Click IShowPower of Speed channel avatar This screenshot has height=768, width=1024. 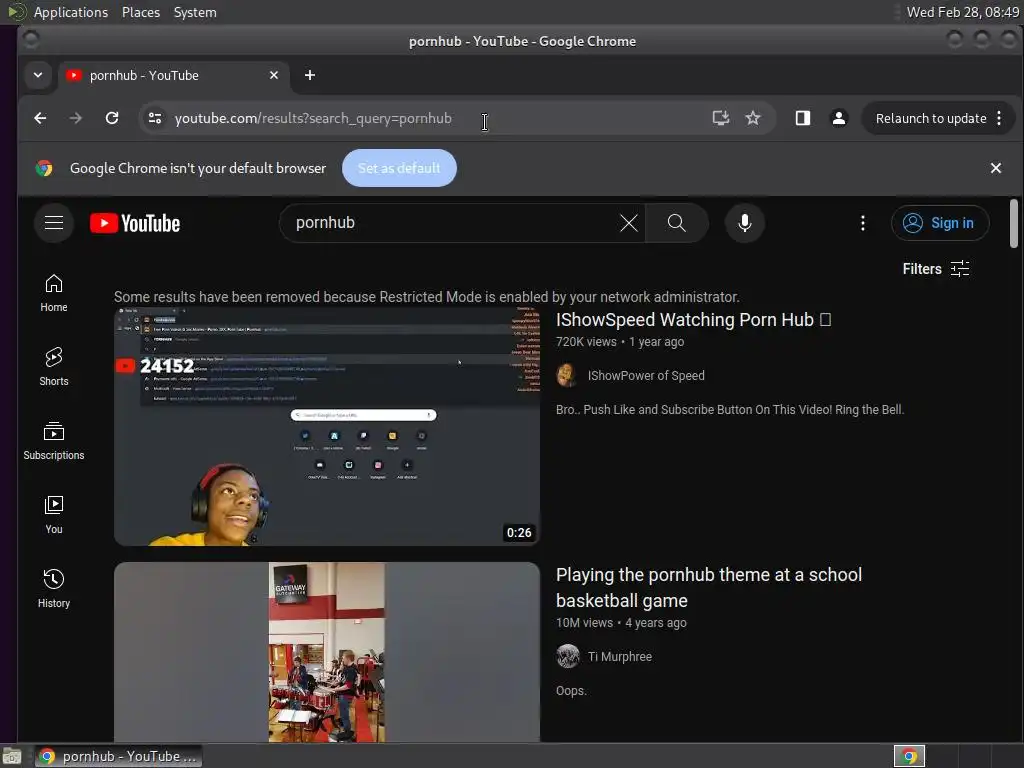567,376
